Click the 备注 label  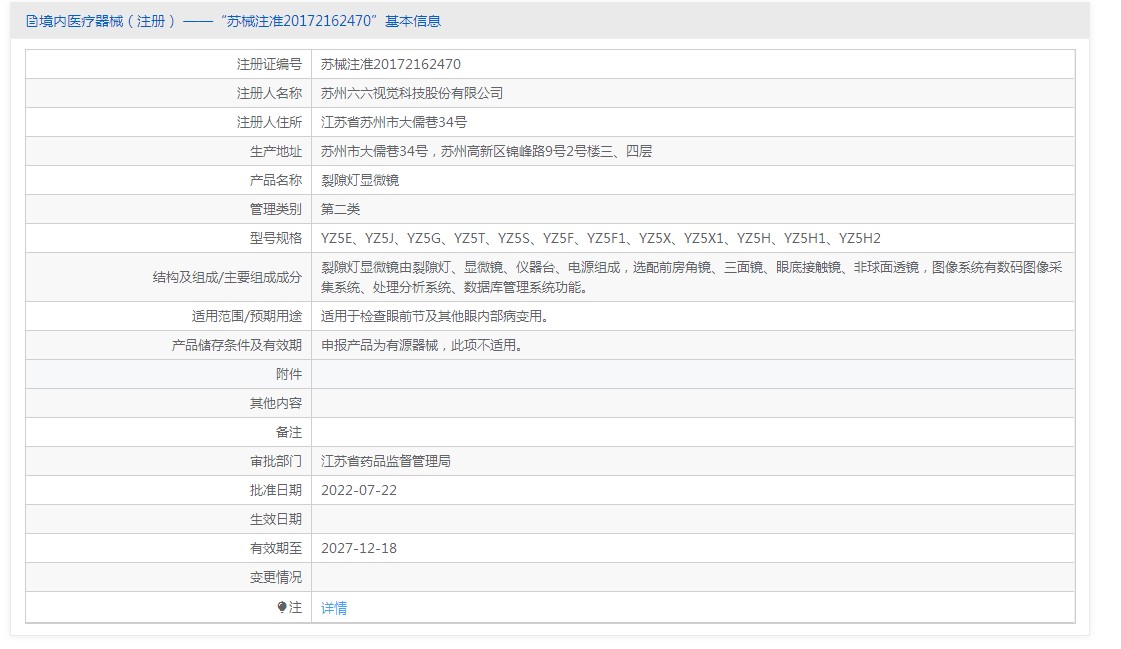pos(289,432)
